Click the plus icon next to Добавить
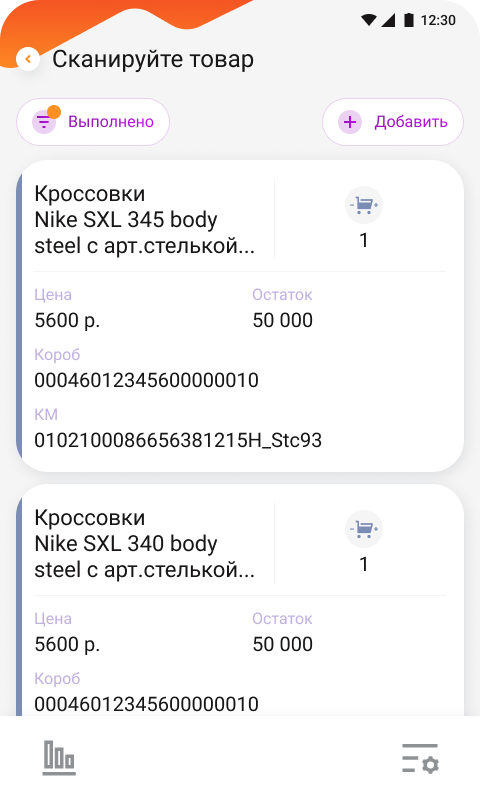This screenshot has width=480, height=800. click(350, 122)
